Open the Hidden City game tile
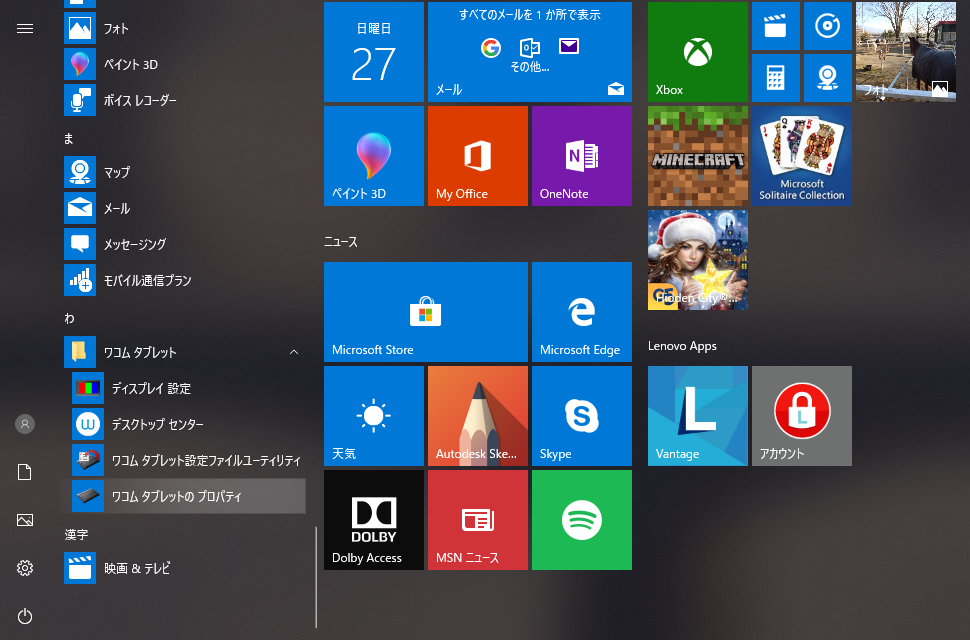The image size is (970, 640). point(698,260)
